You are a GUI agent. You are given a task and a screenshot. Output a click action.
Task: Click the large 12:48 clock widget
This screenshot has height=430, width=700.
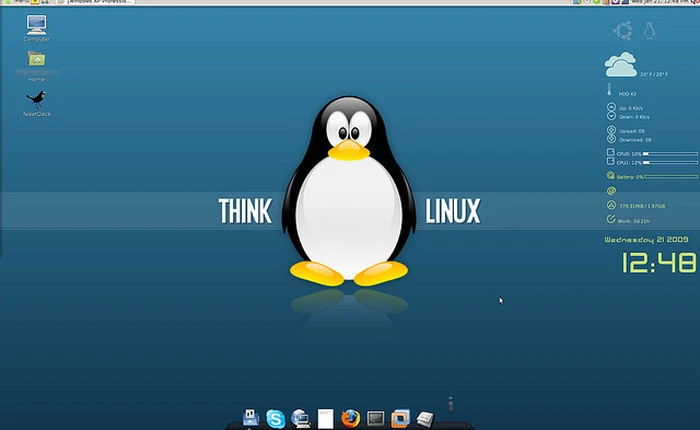[659, 263]
